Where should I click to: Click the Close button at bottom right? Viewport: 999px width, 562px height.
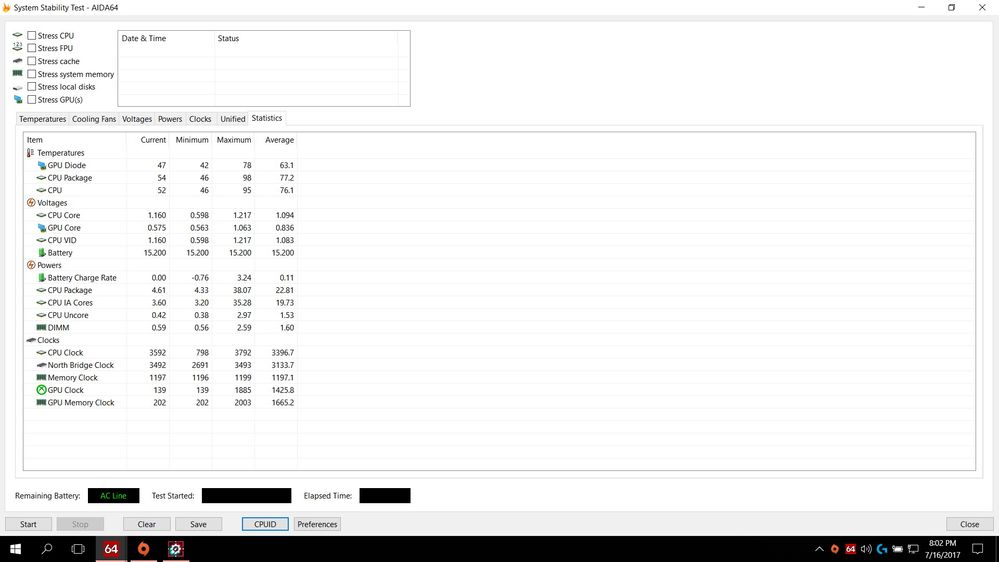(x=970, y=524)
